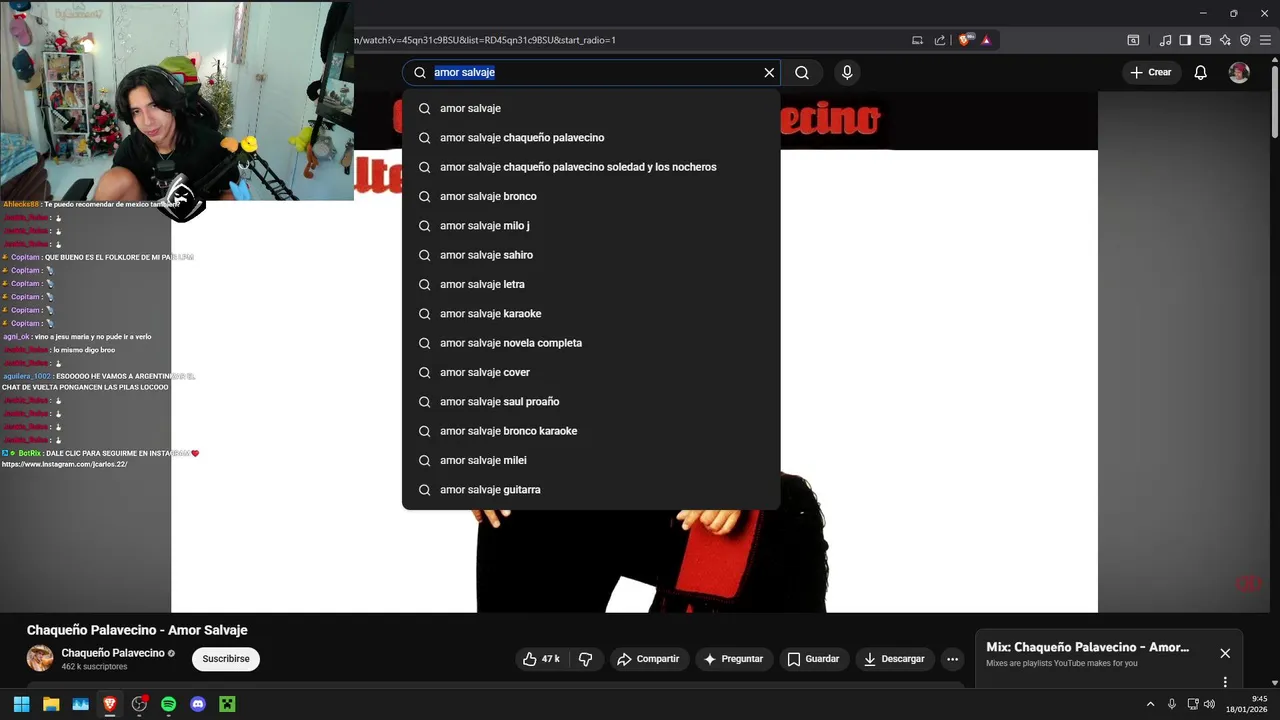Open Leo AI sparkle icon
1280x720 pixels.
click(1225, 40)
